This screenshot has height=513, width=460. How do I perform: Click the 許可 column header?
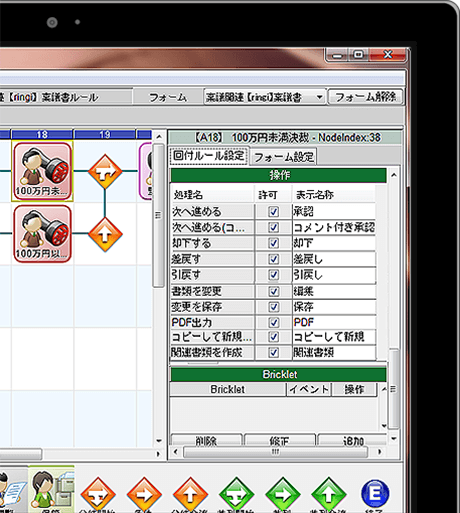[x=273, y=195]
